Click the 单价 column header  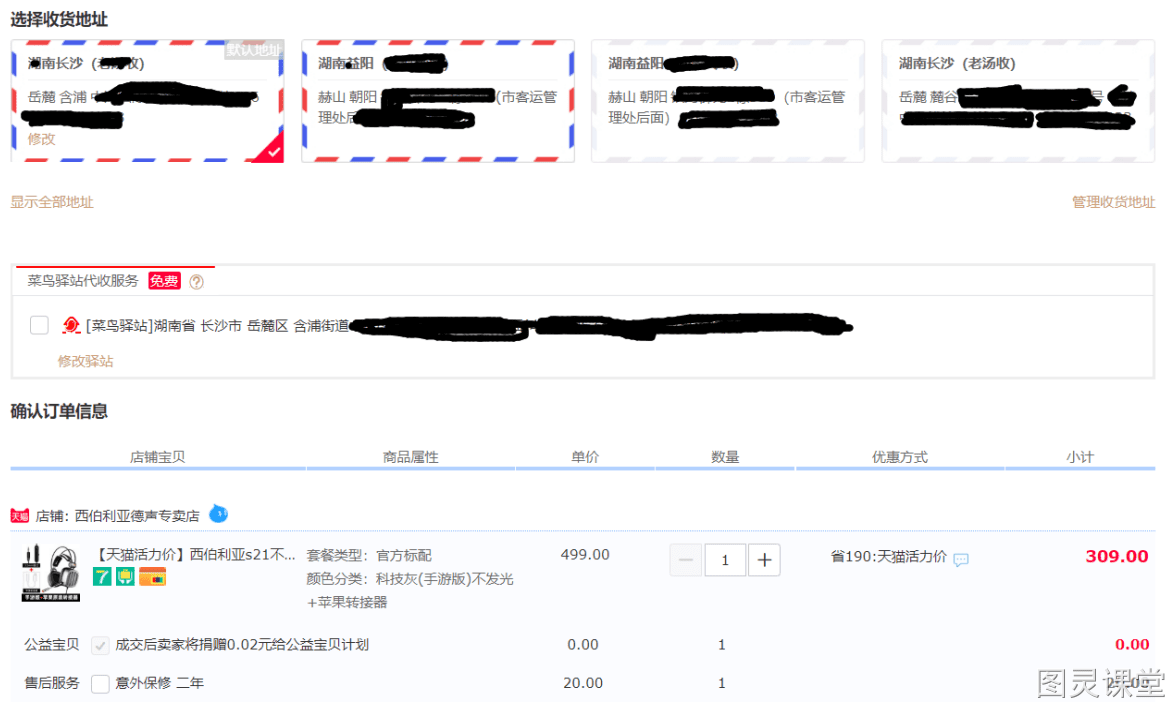point(585,457)
